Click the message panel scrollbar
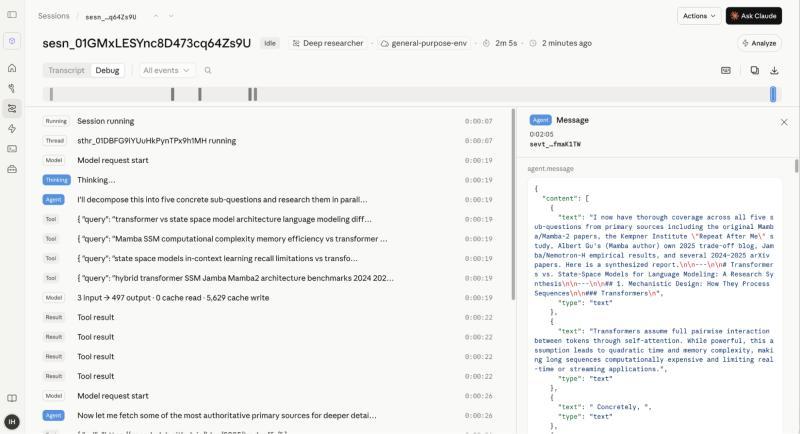This screenshot has width=800, height=434. (x=796, y=166)
